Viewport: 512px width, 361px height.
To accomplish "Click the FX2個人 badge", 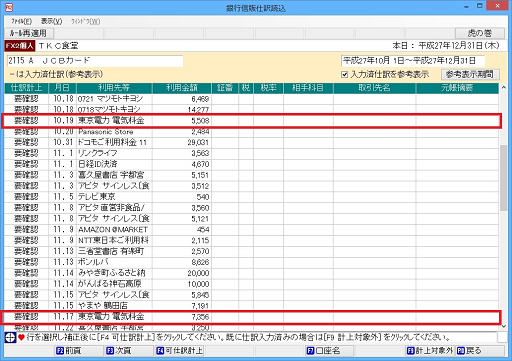I will (20, 46).
